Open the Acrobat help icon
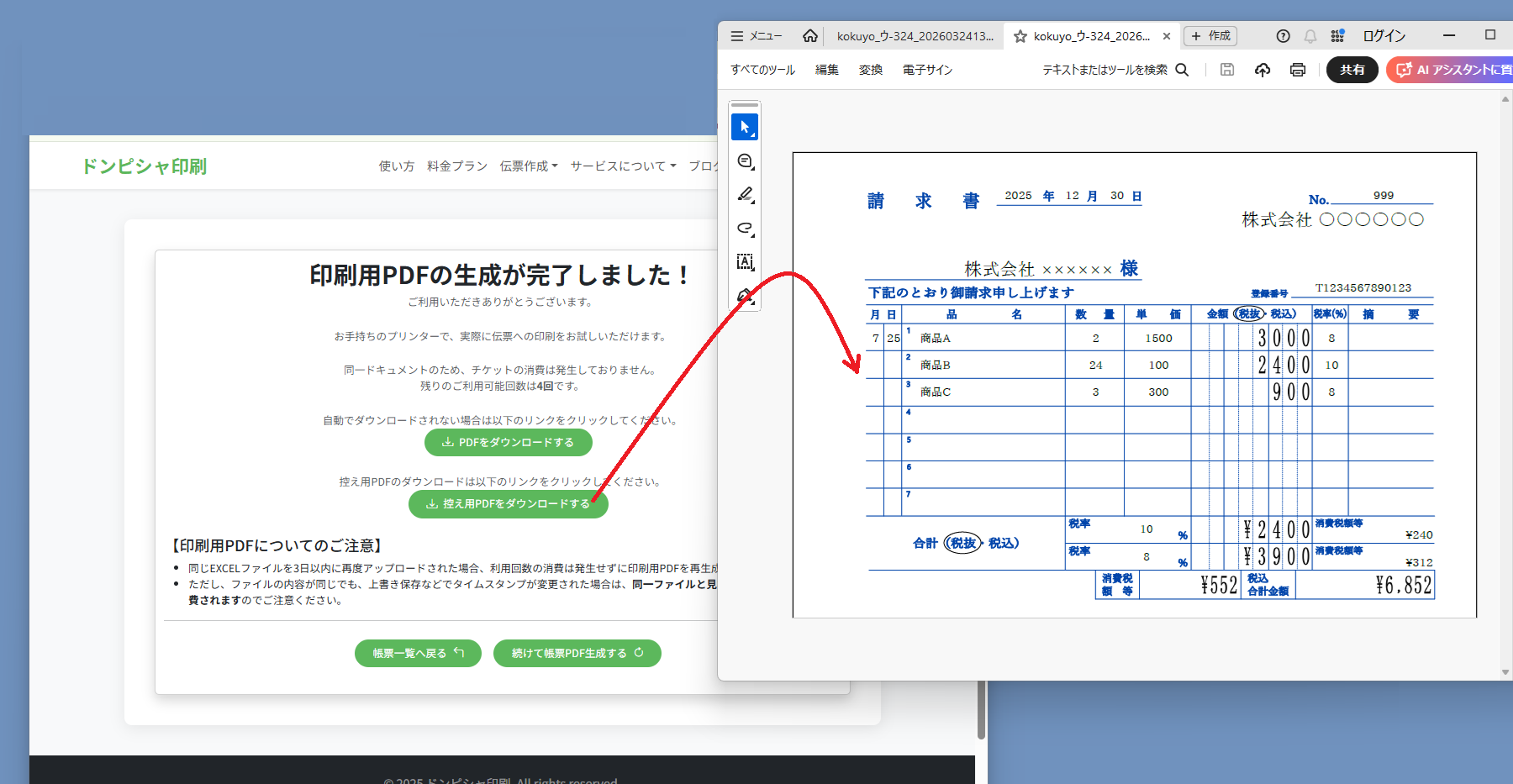1513x784 pixels. pyautogui.click(x=1283, y=36)
